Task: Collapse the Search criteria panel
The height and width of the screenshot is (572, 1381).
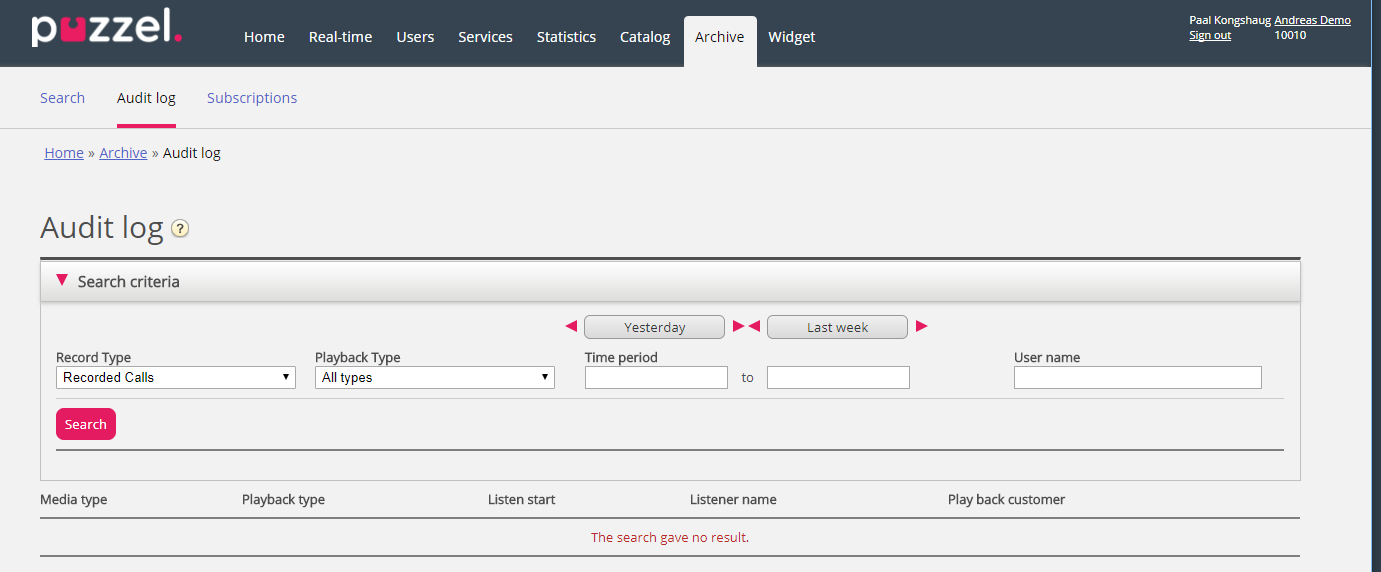Action: click(63, 281)
